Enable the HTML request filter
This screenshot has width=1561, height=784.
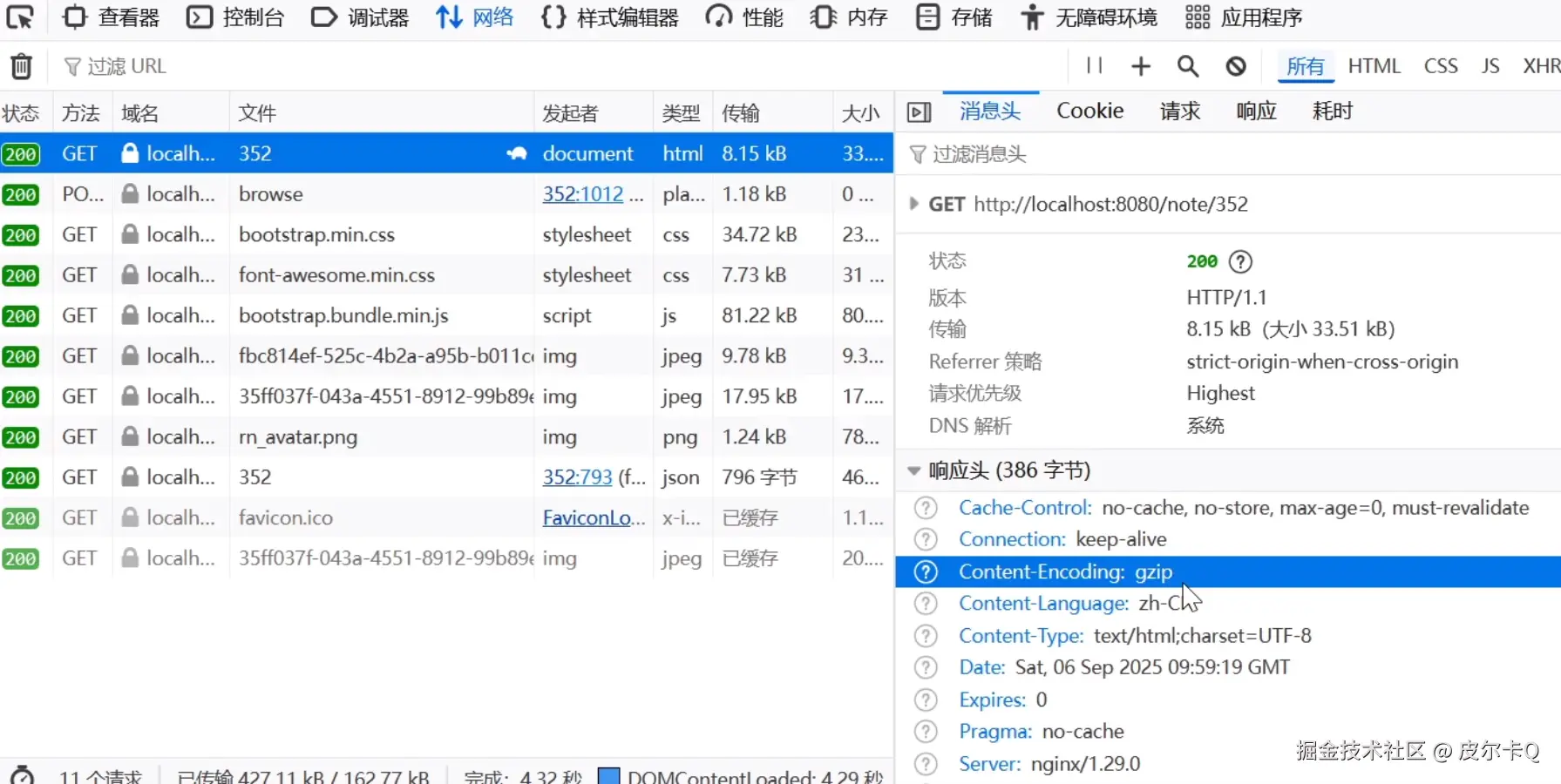click(1374, 65)
